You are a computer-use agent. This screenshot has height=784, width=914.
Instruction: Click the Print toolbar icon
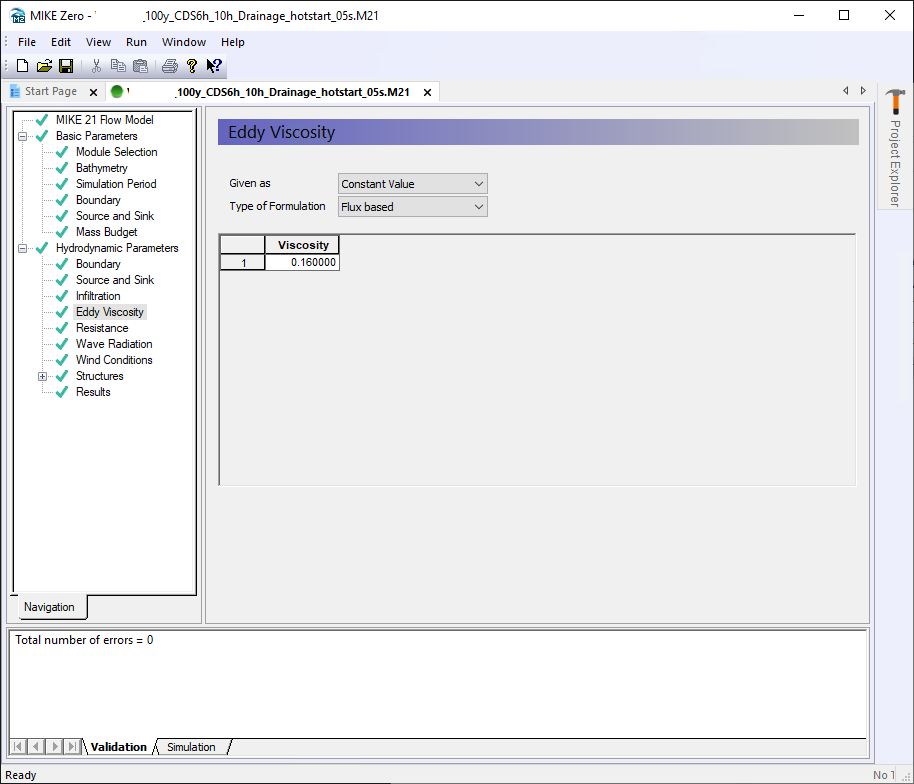[170, 66]
